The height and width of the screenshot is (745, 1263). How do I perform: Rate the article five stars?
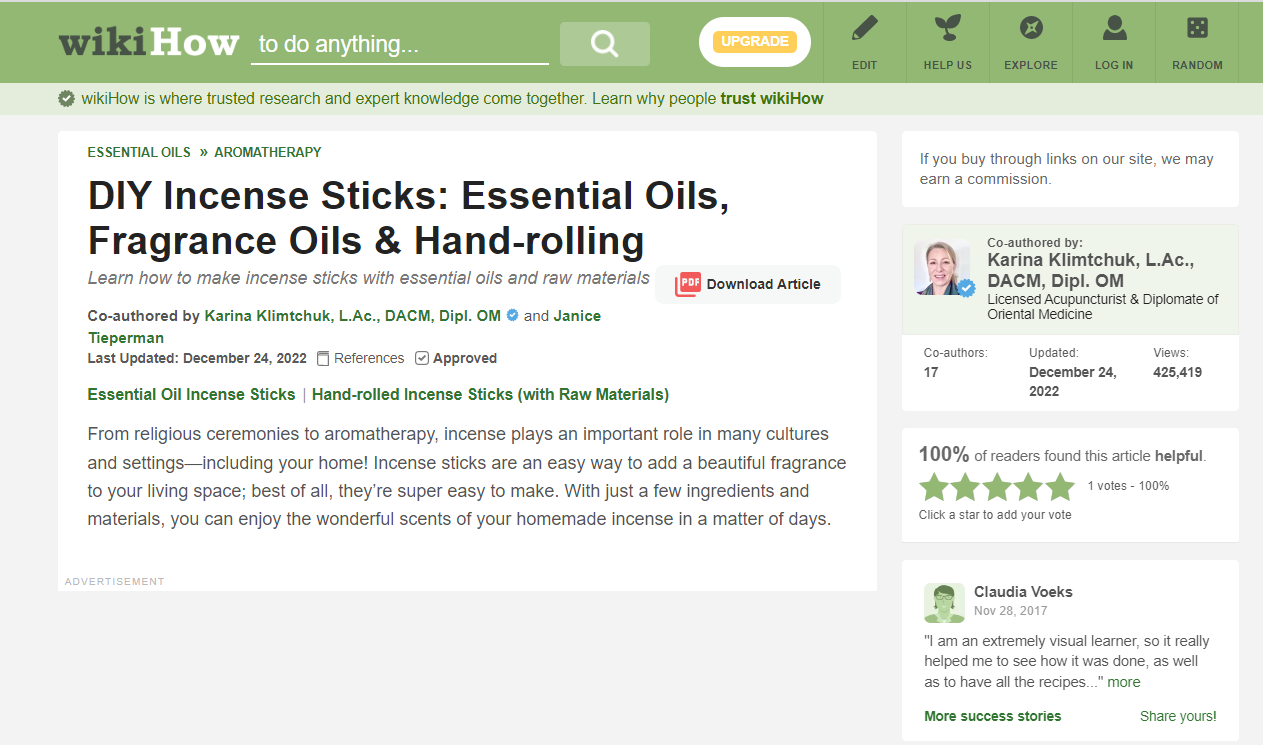coord(1060,487)
